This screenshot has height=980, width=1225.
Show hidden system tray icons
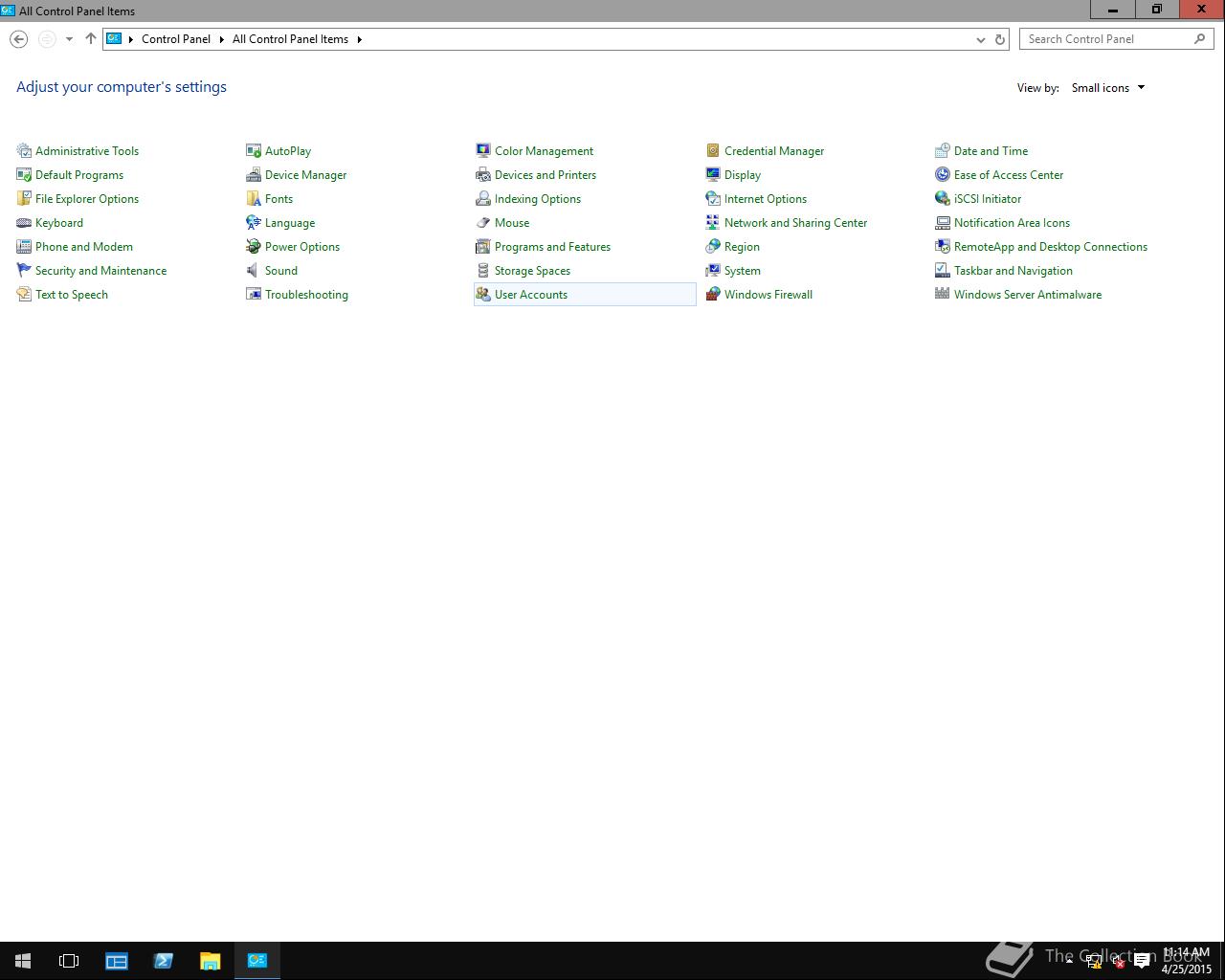[x=1069, y=961]
